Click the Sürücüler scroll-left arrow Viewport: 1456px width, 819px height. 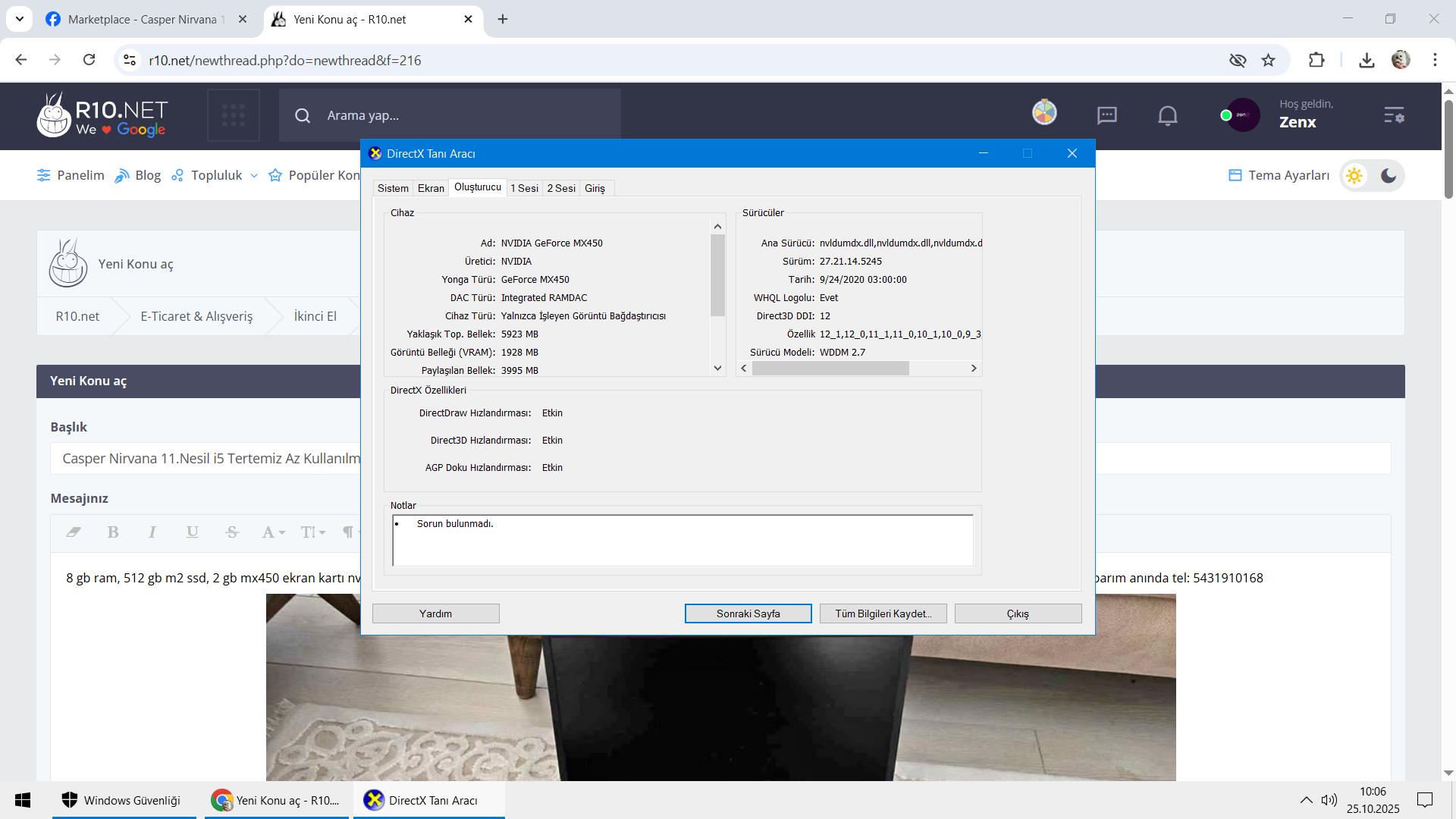click(744, 369)
